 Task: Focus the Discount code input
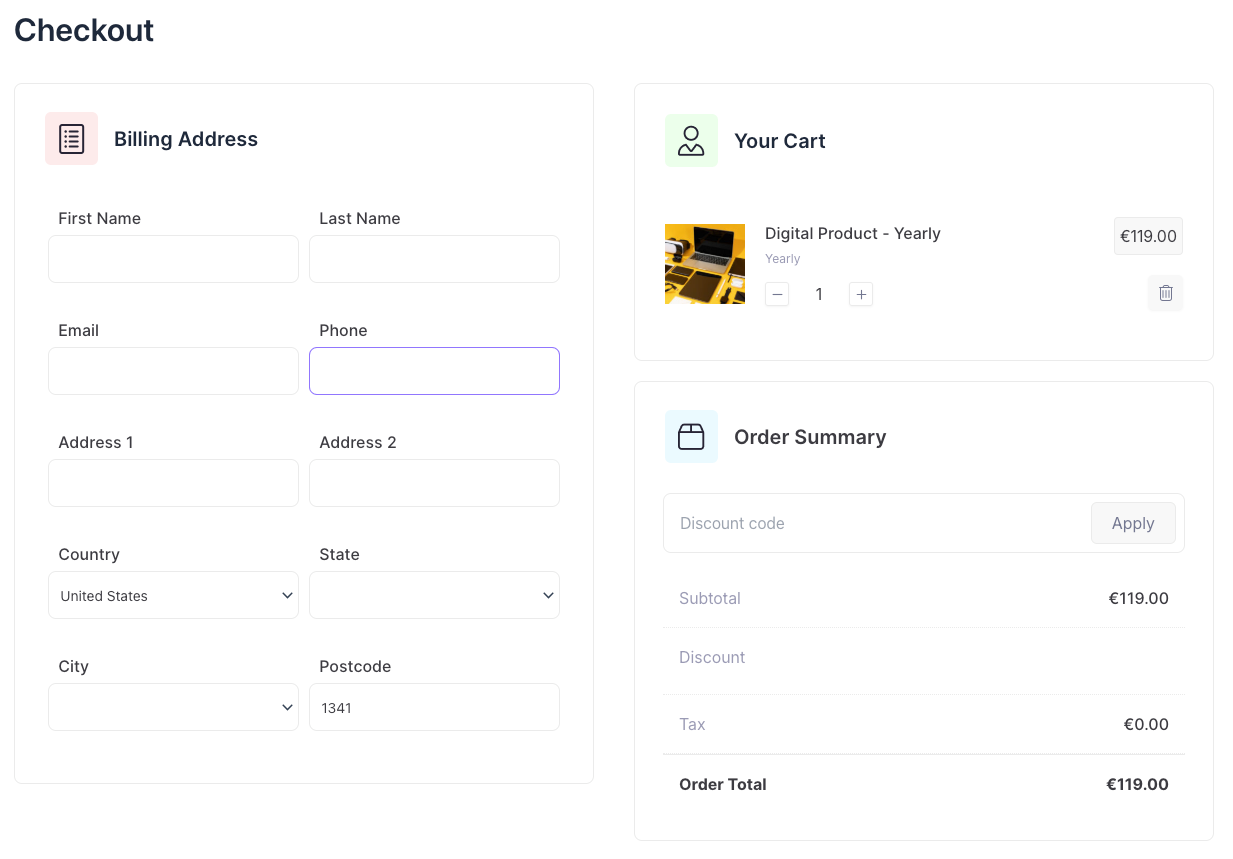tap(876, 524)
